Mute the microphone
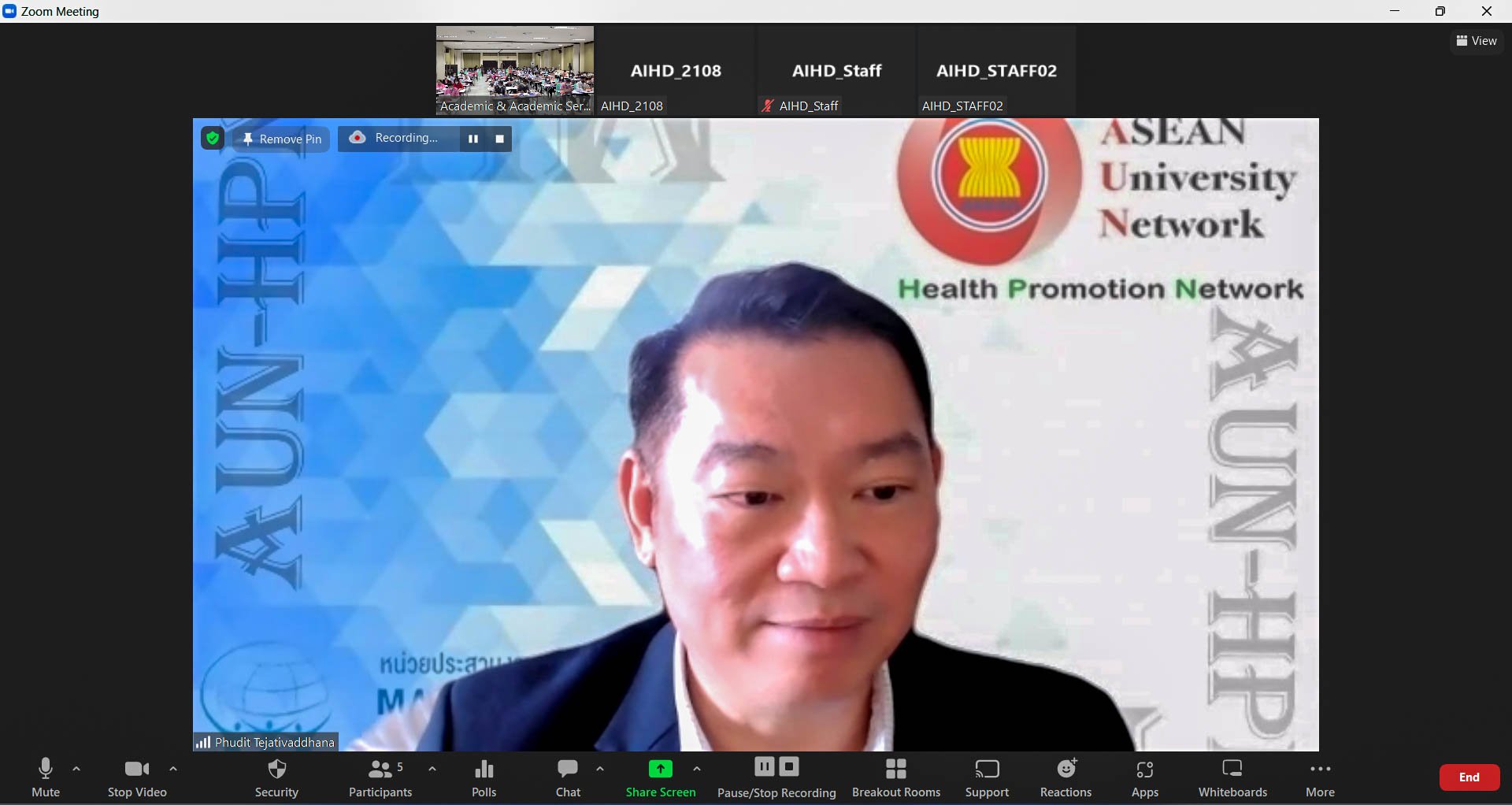1512x805 pixels. pos(46,777)
